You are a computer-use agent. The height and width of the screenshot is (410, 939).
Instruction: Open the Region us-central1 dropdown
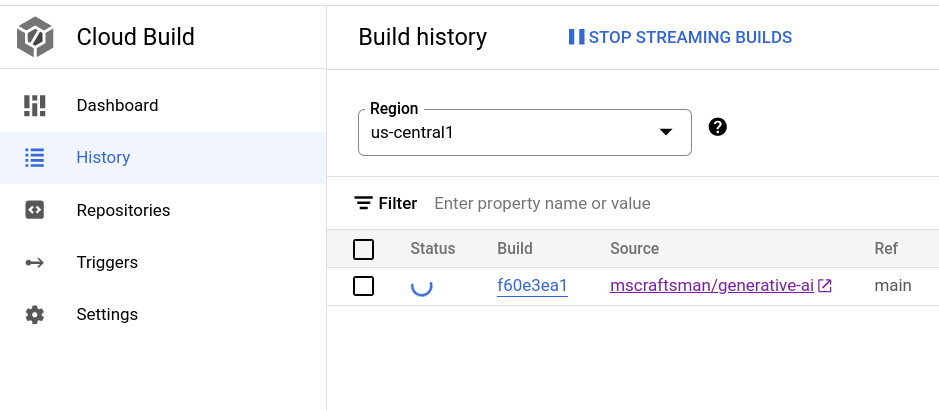tap(525, 132)
